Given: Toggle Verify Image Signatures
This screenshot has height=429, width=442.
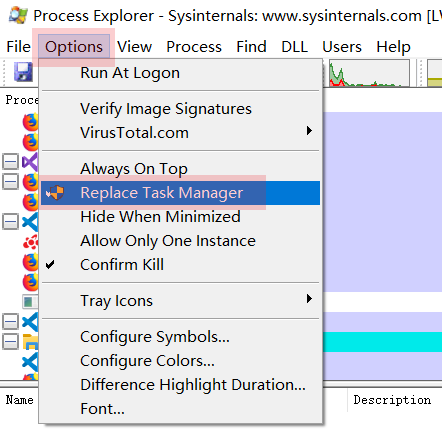Looking at the screenshot, I should (x=180, y=109).
